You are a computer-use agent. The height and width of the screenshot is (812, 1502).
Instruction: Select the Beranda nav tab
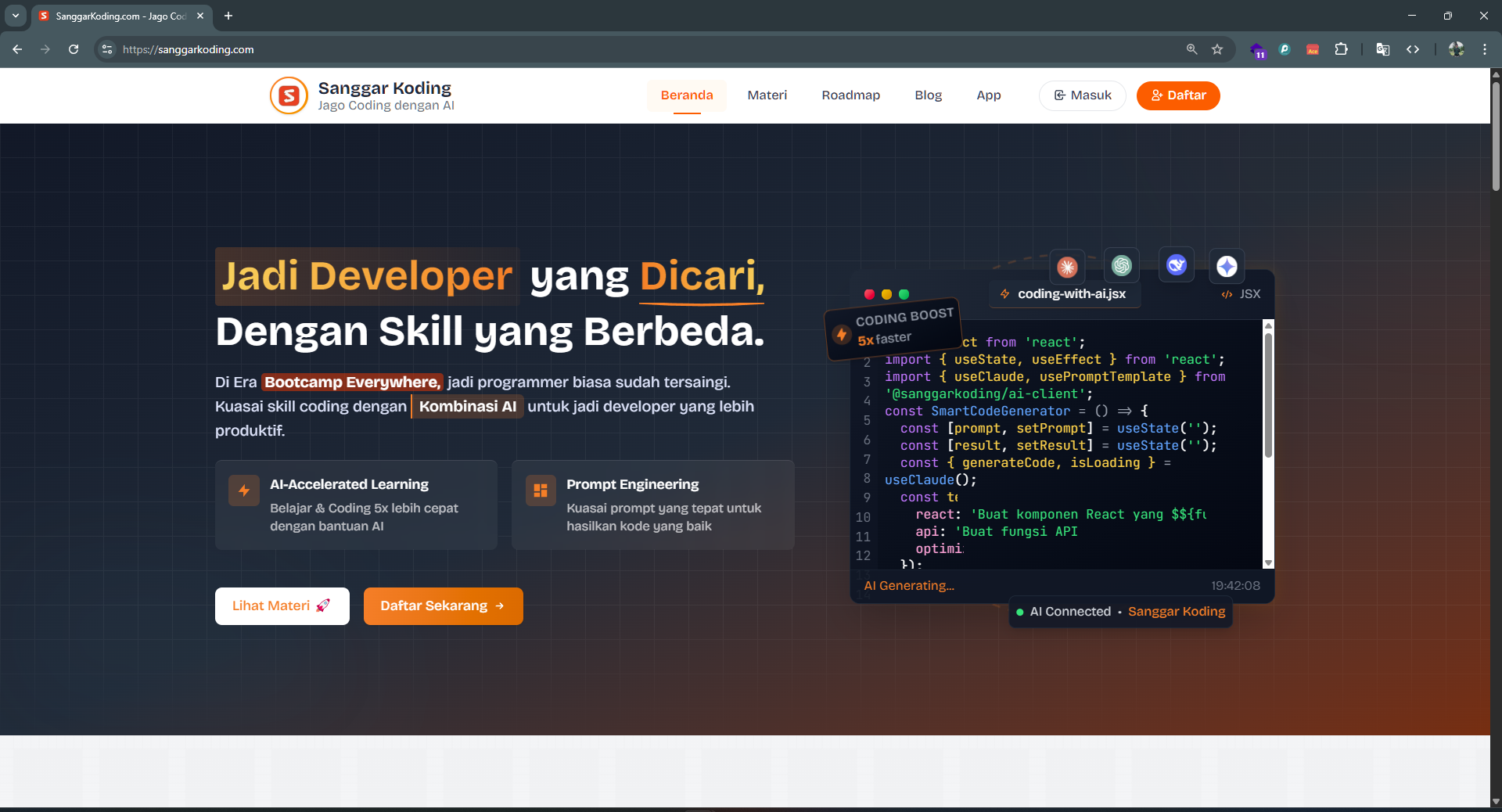pyautogui.click(x=687, y=95)
